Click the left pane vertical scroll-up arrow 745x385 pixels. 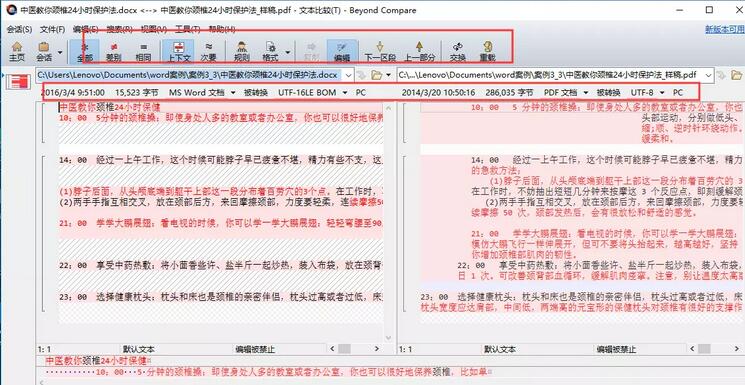389,109
